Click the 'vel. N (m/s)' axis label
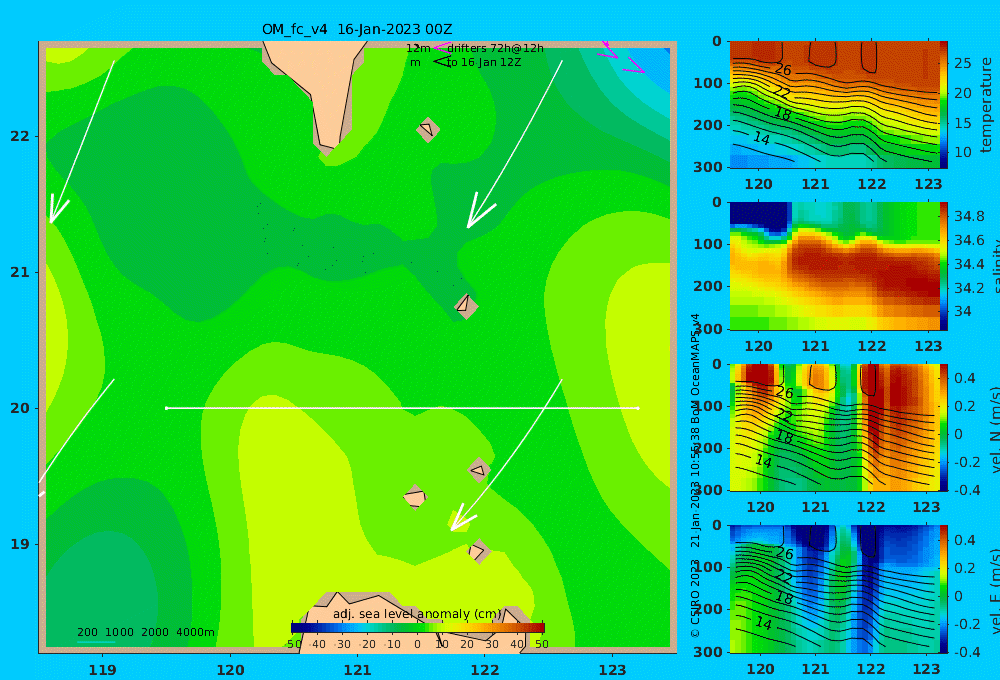1000x680 pixels. 993,429
